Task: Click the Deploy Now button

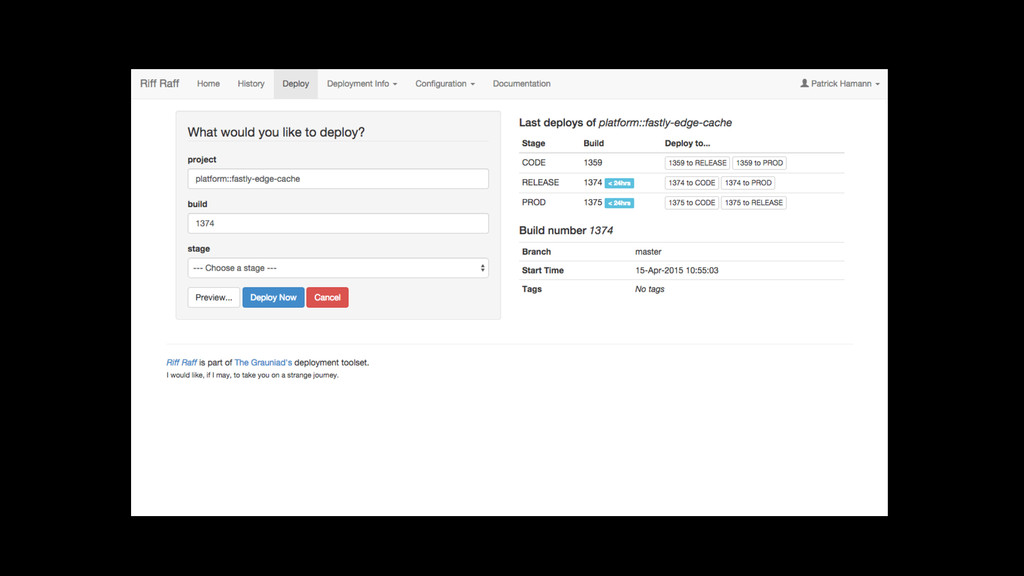Action: pos(273,297)
